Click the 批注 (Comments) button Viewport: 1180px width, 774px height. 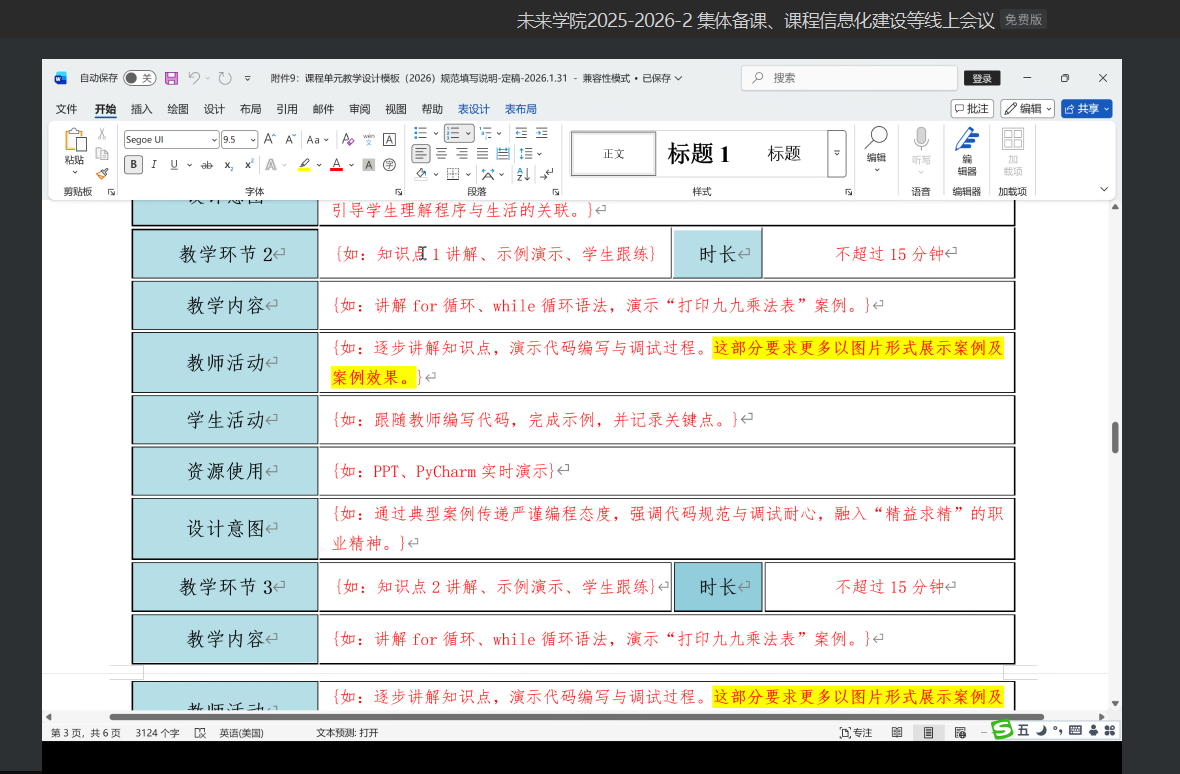click(x=972, y=109)
